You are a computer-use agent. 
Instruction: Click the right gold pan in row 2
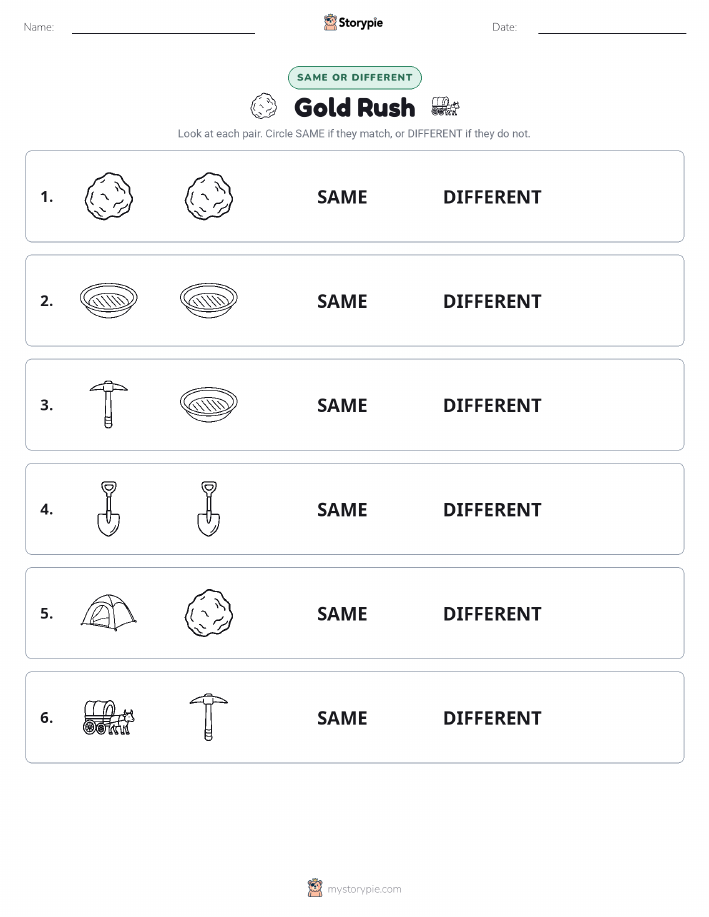click(209, 301)
